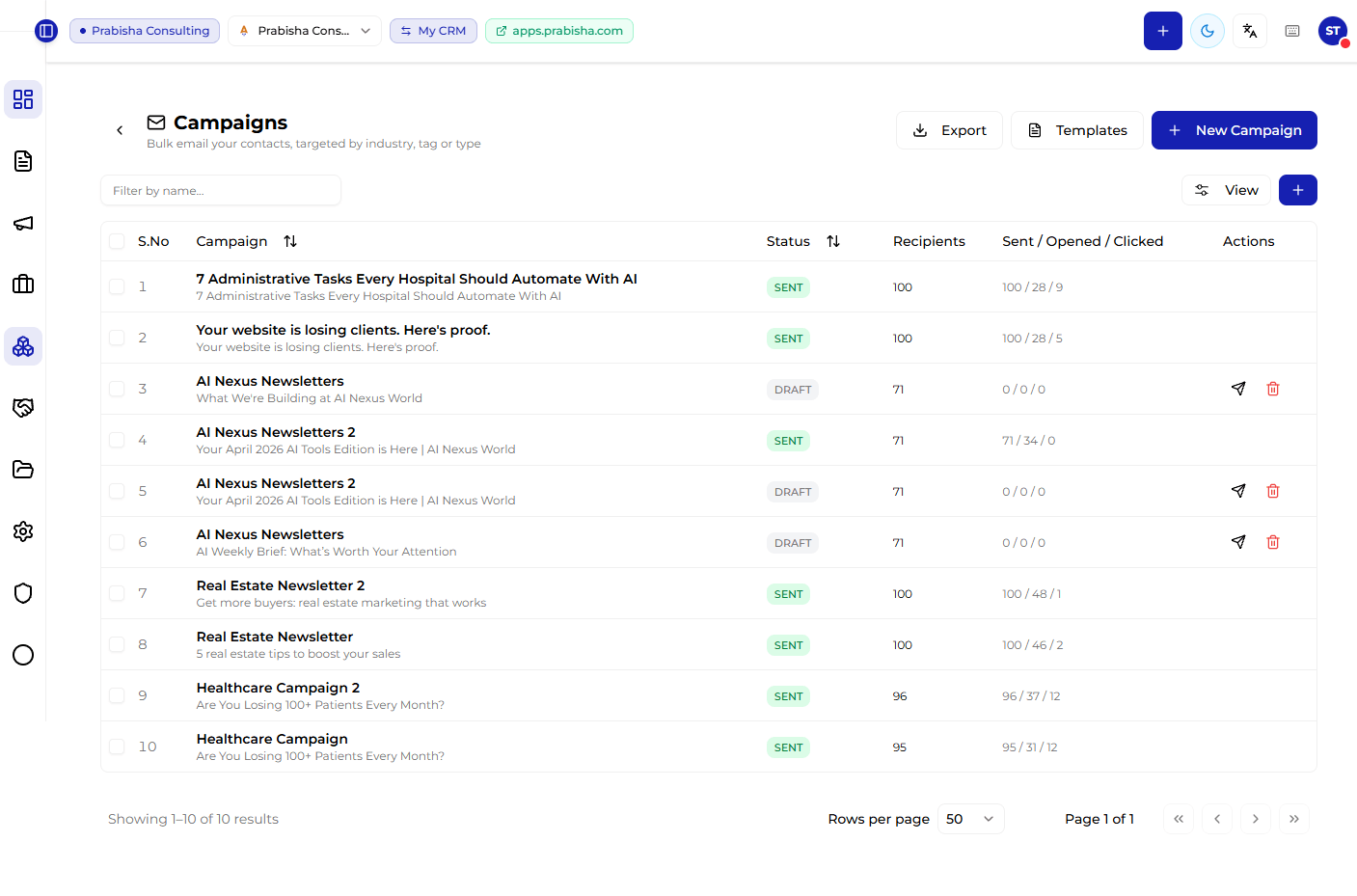The height and width of the screenshot is (896, 1357).
Task: Check the checkbox for row 8
Action: pyautogui.click(x=117, y=644)
